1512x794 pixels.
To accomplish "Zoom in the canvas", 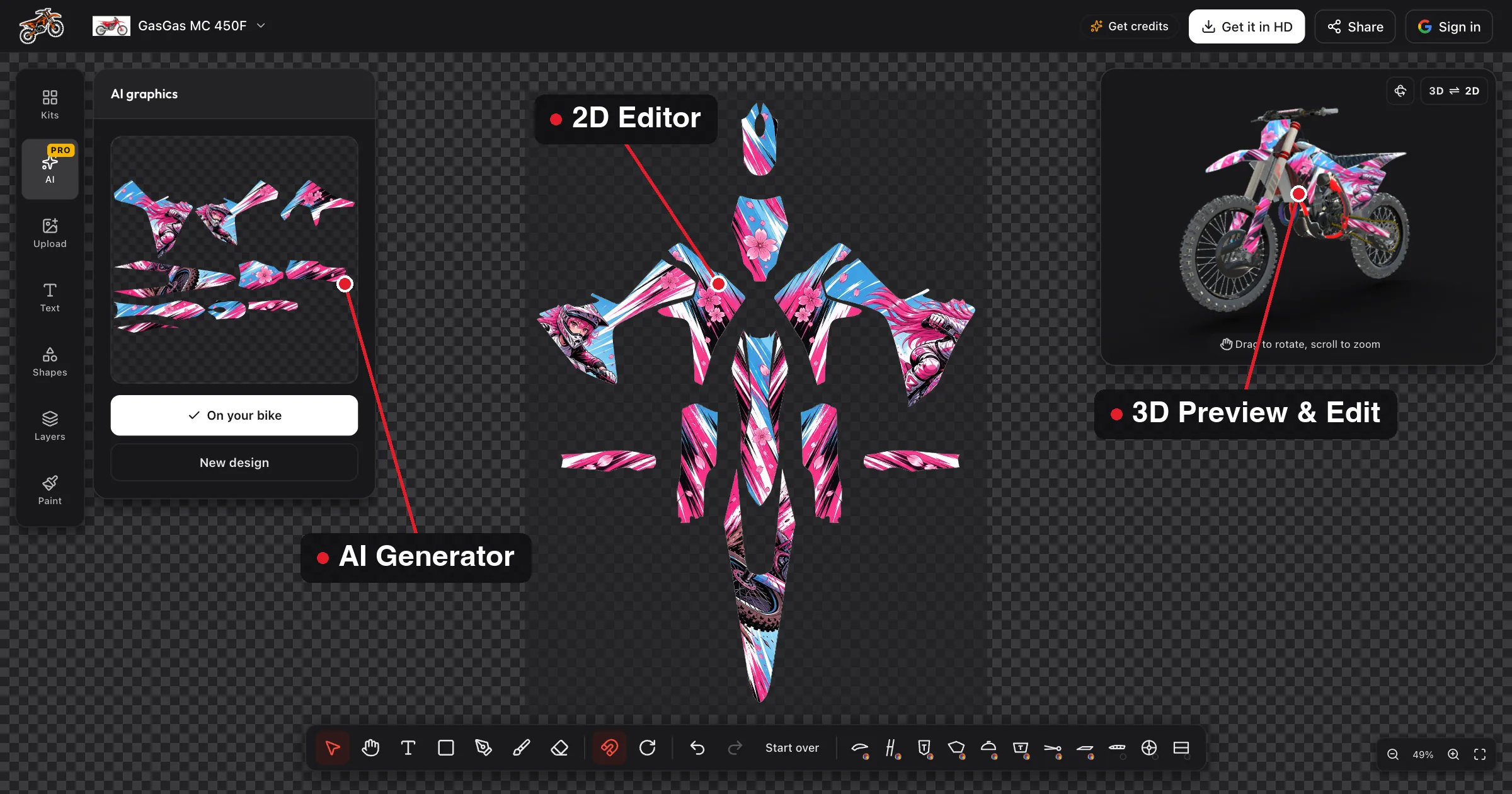I will pos(1453,755).
